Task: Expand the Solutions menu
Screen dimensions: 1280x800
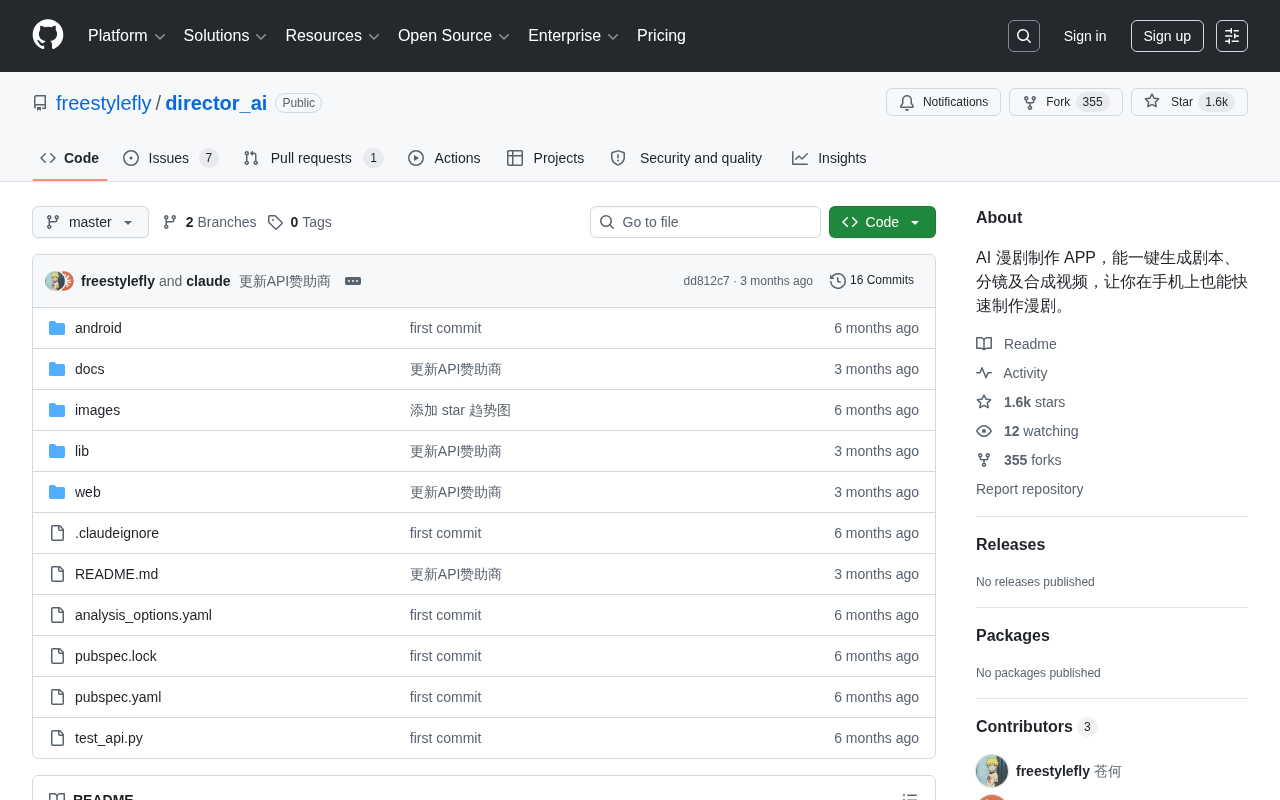Action: (x=226, y=36)
